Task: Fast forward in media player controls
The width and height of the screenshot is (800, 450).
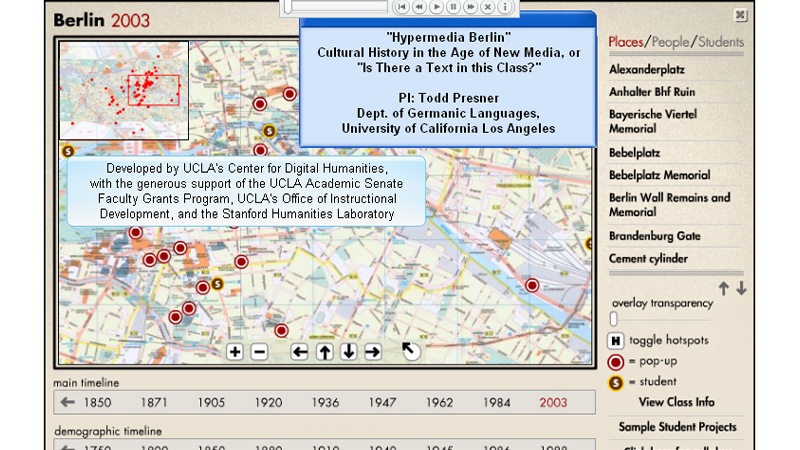Action: pyautogui.click(x=470, y=7)
